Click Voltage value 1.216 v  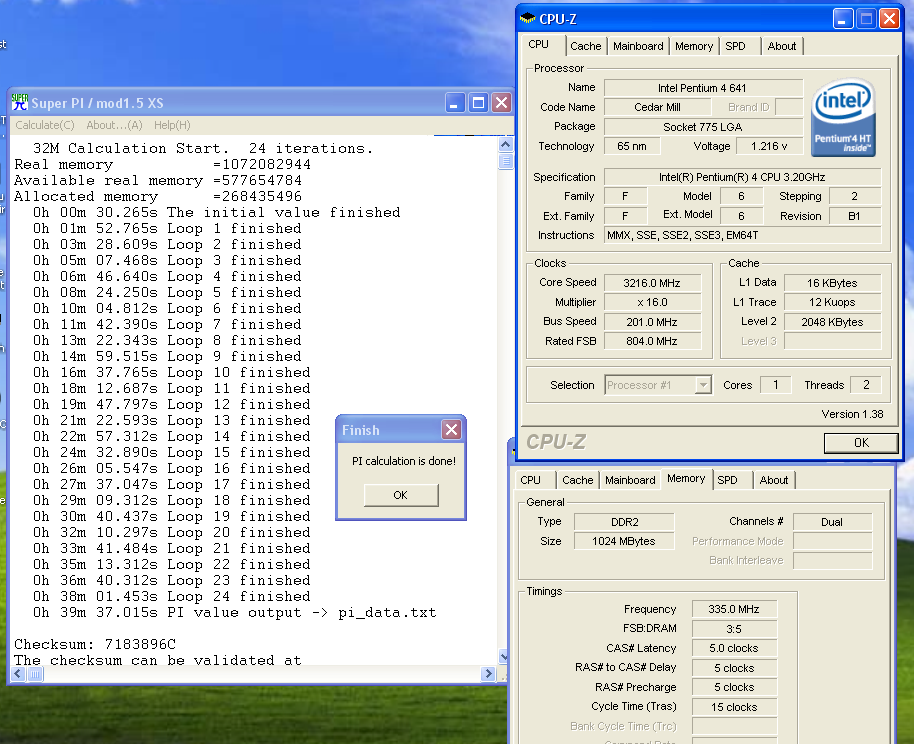(x=769, y=146)
